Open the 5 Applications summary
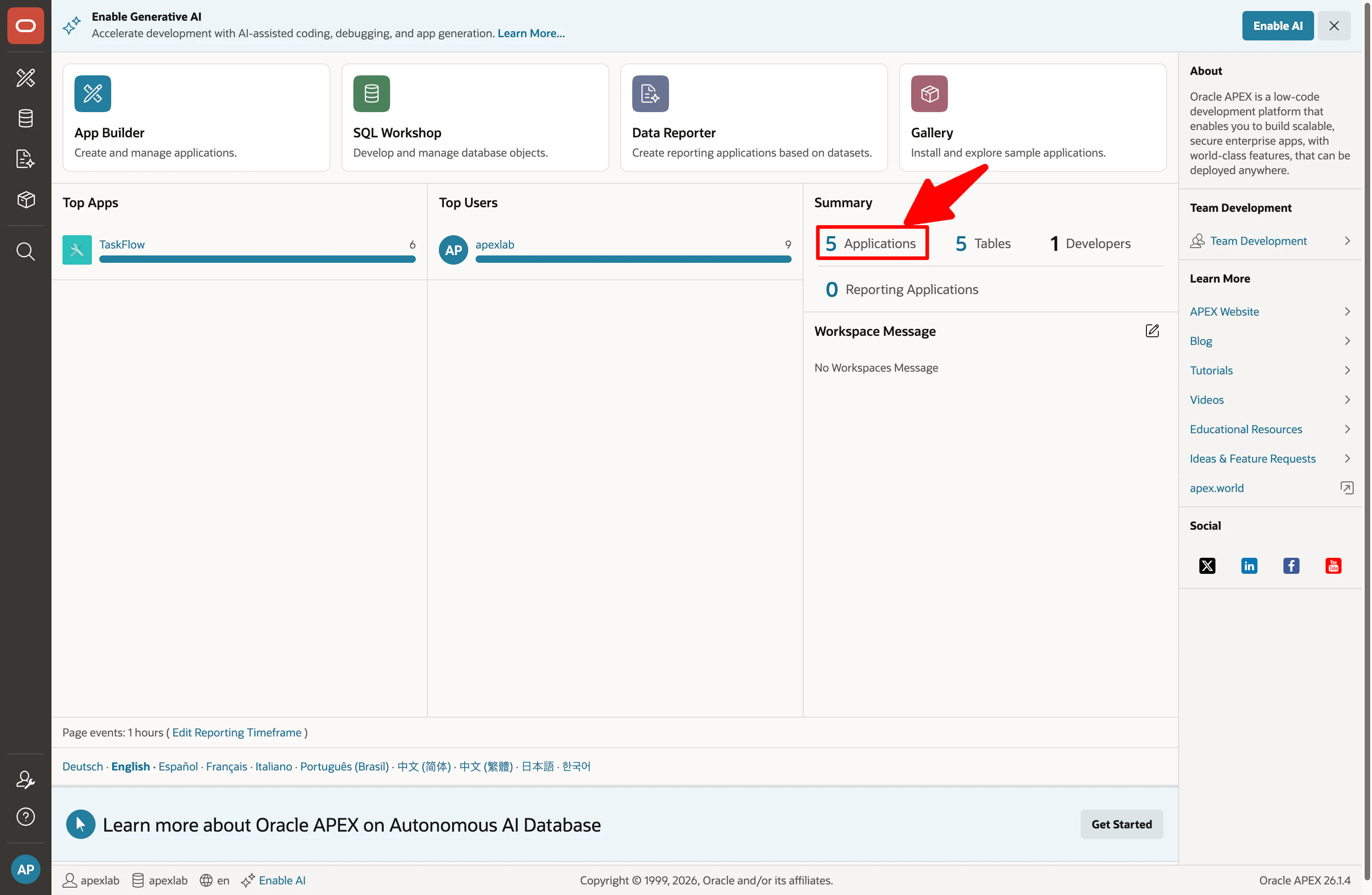This screenshot has width=1372, height=895. [870, 243]
